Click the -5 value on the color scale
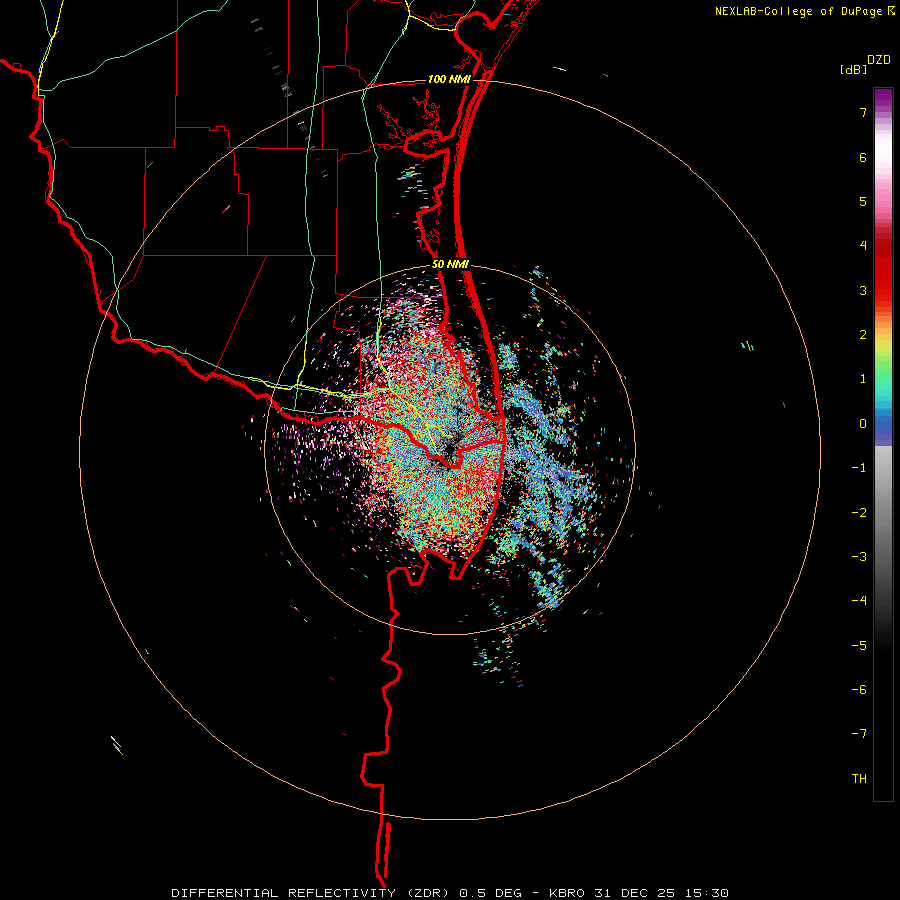The image size is (900, 900). pos(859,645)
